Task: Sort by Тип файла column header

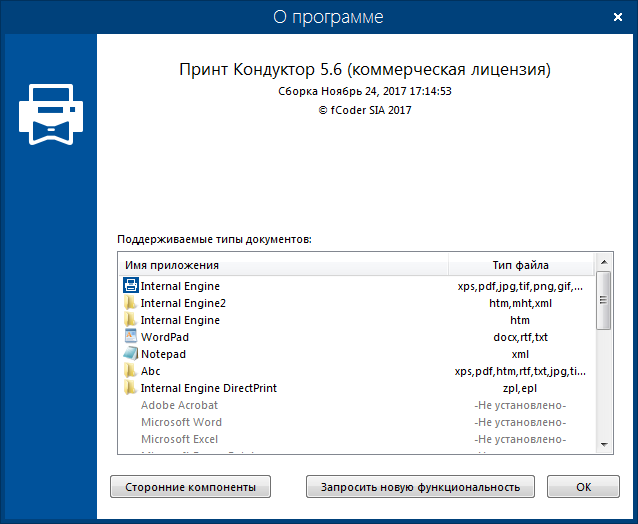Action: [520, 265]
